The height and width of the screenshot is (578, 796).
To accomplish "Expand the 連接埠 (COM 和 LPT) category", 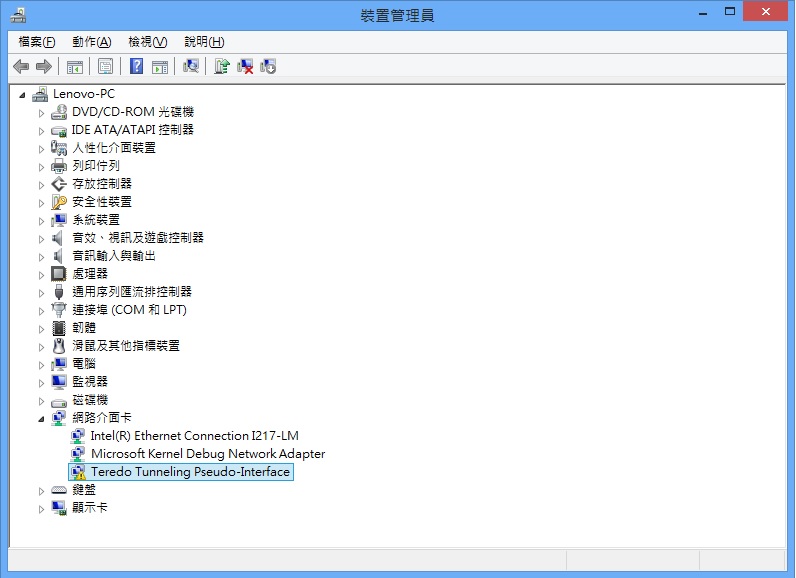I will (41, 311).
